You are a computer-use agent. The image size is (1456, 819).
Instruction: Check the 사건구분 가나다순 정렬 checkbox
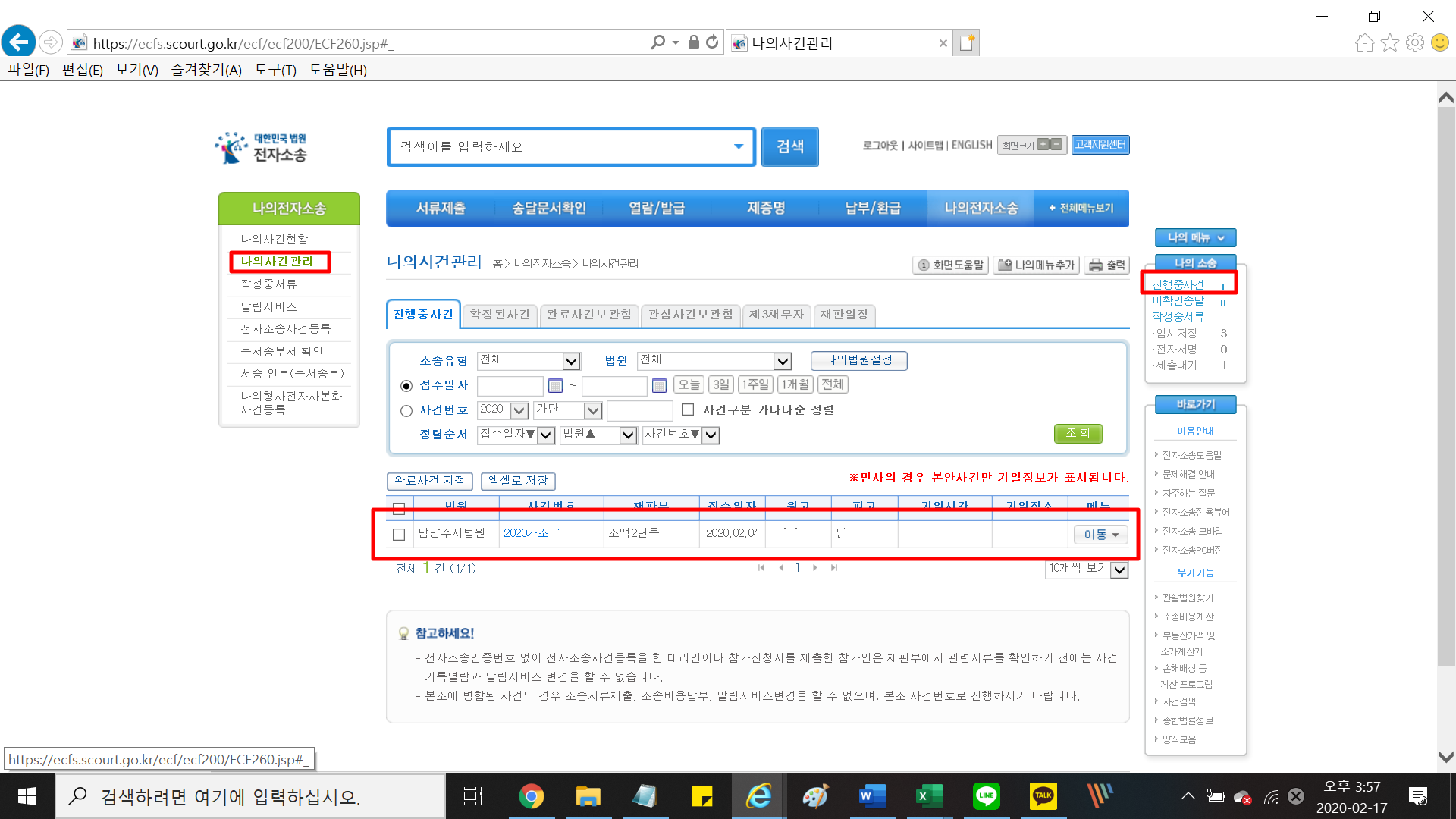click(x=688, y=410)
